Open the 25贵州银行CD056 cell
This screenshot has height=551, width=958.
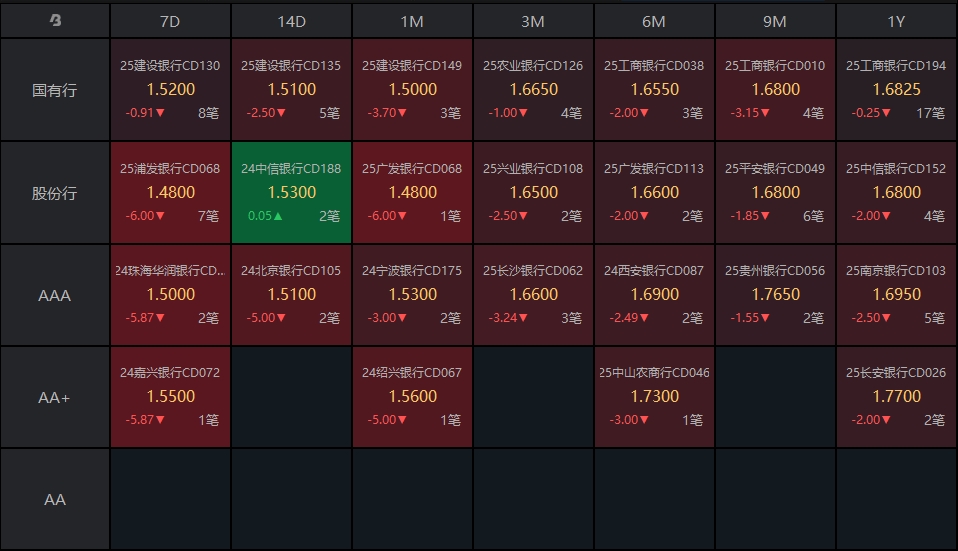775,295
